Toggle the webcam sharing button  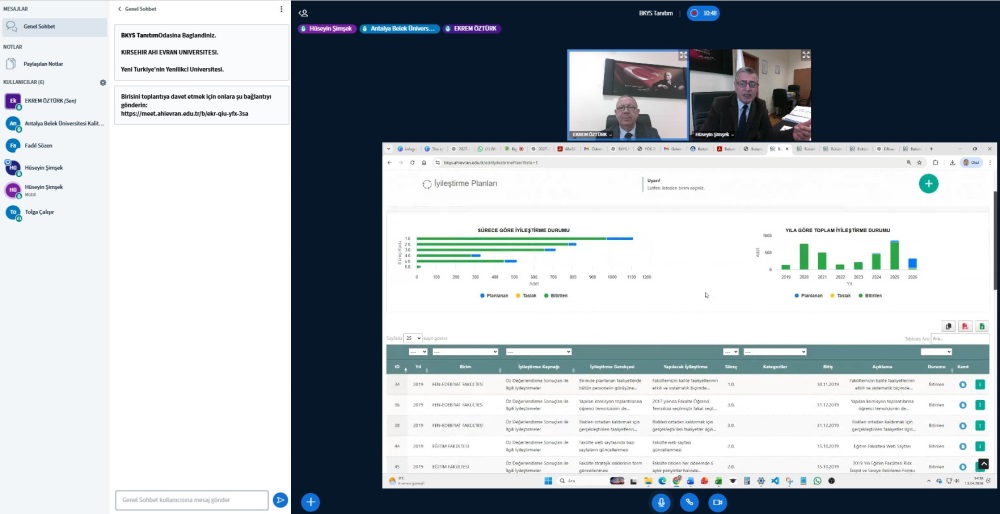718,502
